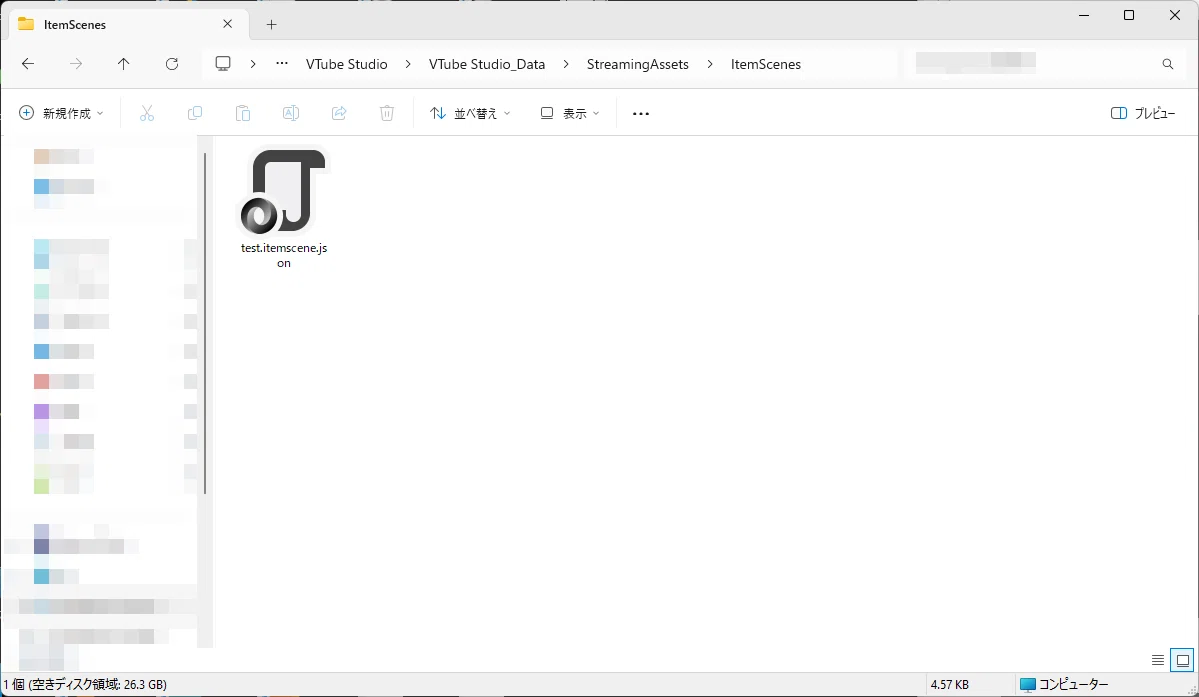Click the 4.57 KB size in status bar

(x=950, y=684)
